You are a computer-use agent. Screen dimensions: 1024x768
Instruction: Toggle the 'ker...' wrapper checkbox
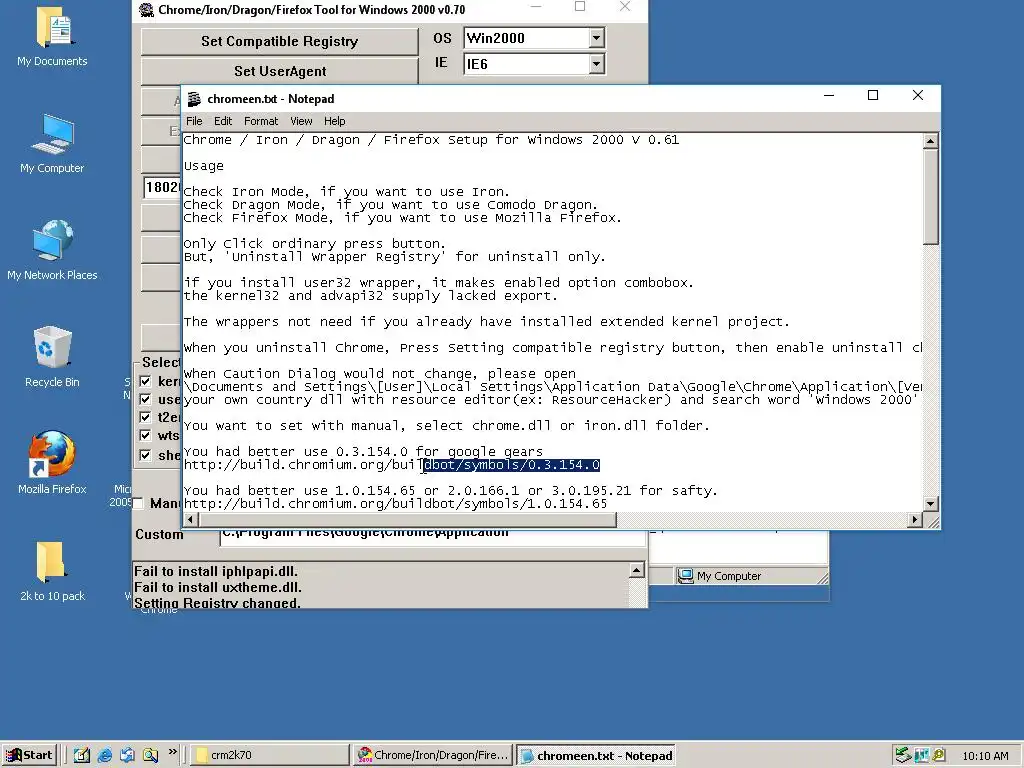pyautogui.click(x=146, y=381)
